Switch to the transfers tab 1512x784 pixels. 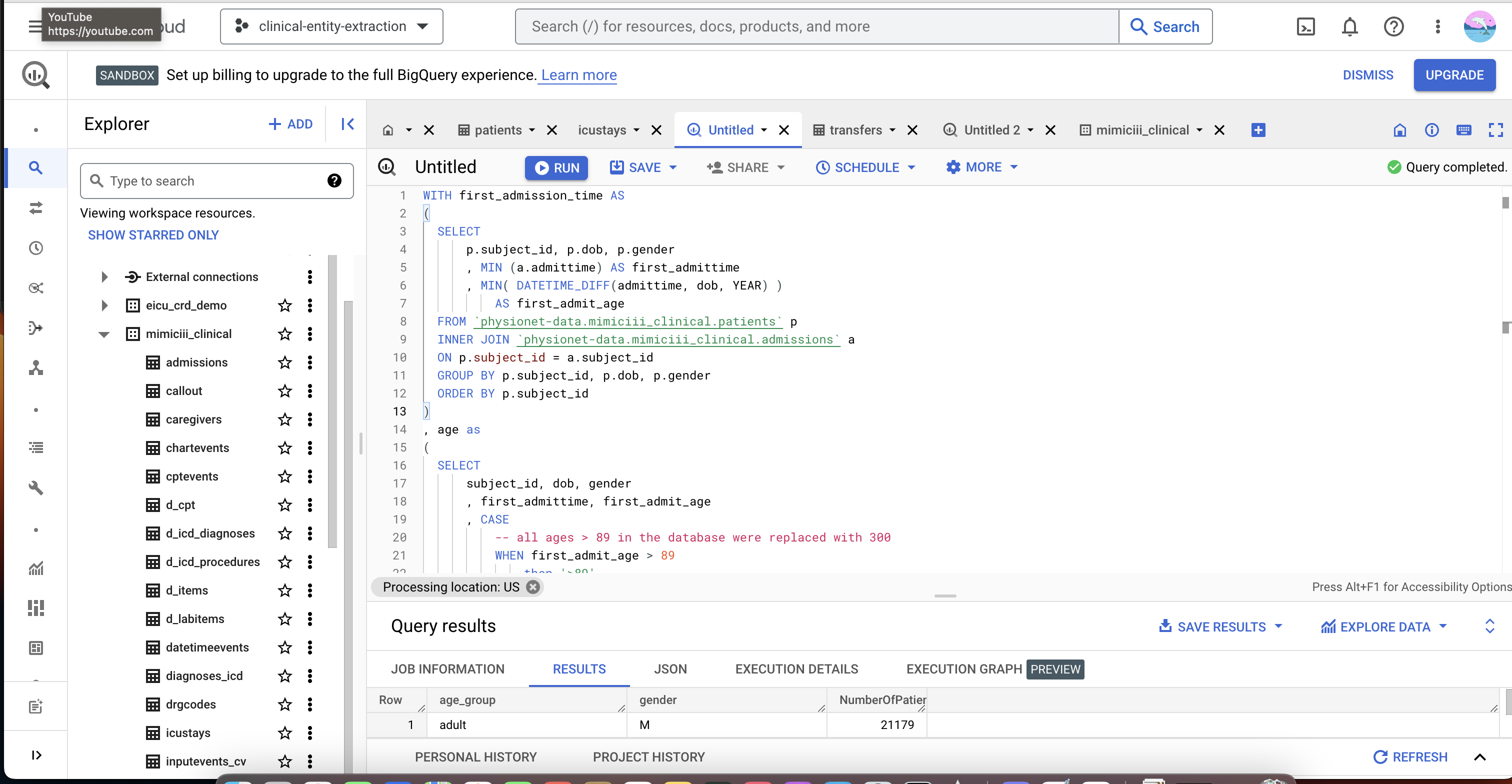pyautogui.click(x=854, y=130)
